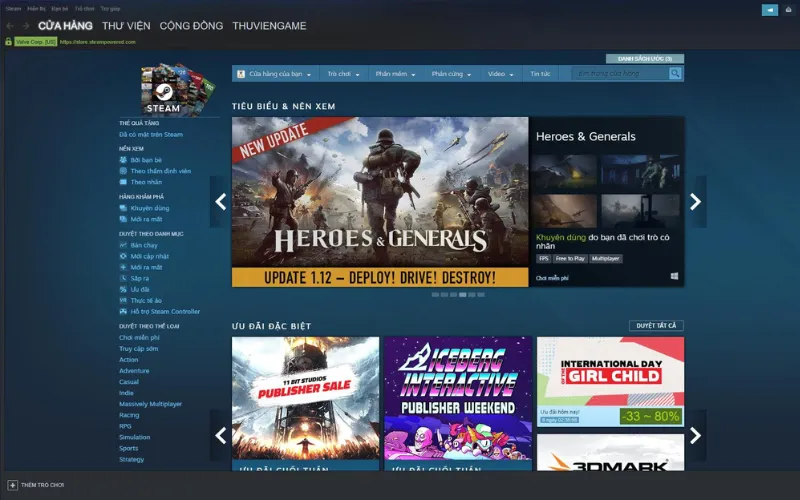Click the Bán chạy chart icon
The image size is (800, 500).
coord(123,245)
